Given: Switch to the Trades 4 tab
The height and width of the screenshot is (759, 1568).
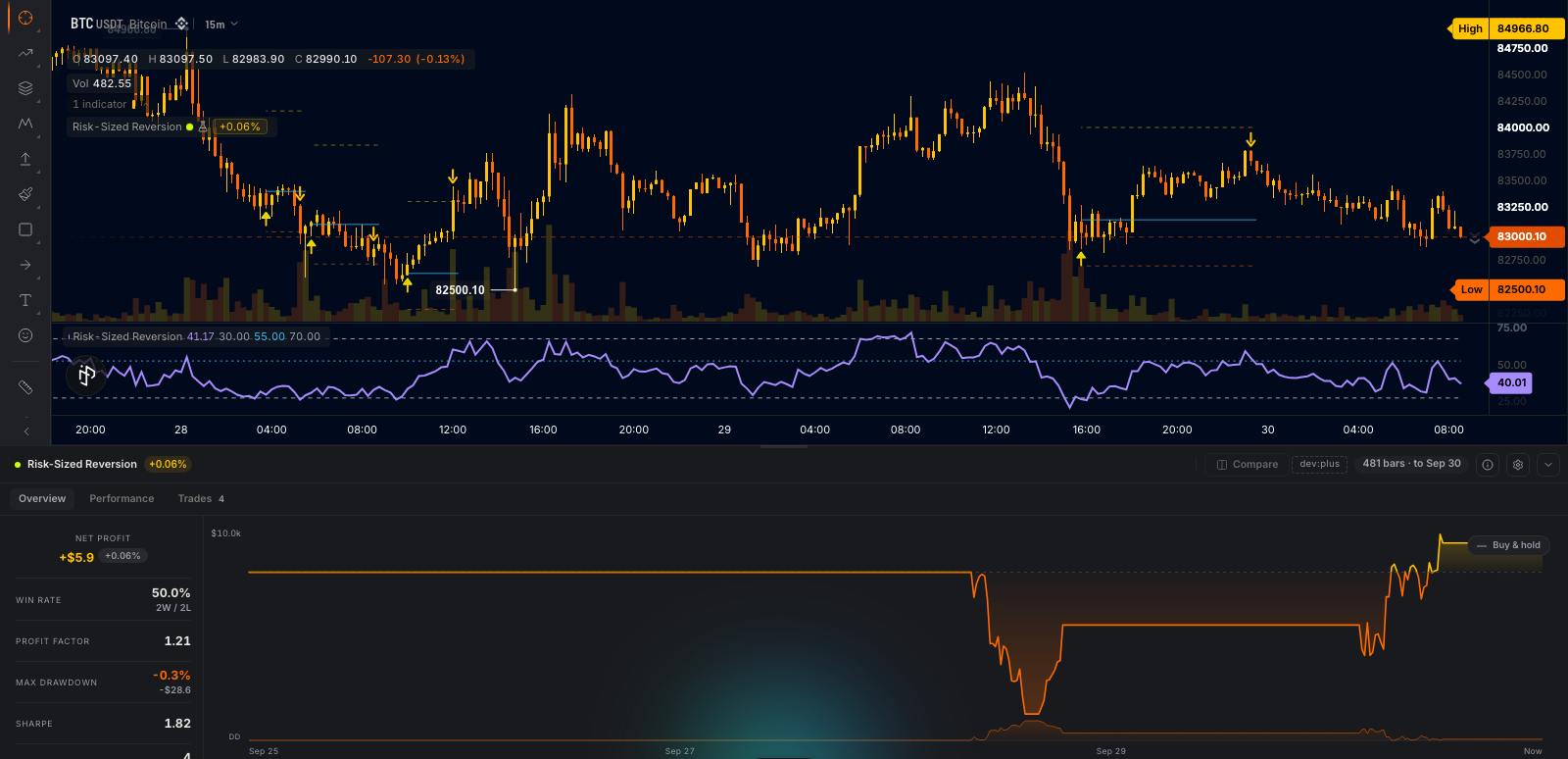Looking at the screenshot, I should pos(201,499).
